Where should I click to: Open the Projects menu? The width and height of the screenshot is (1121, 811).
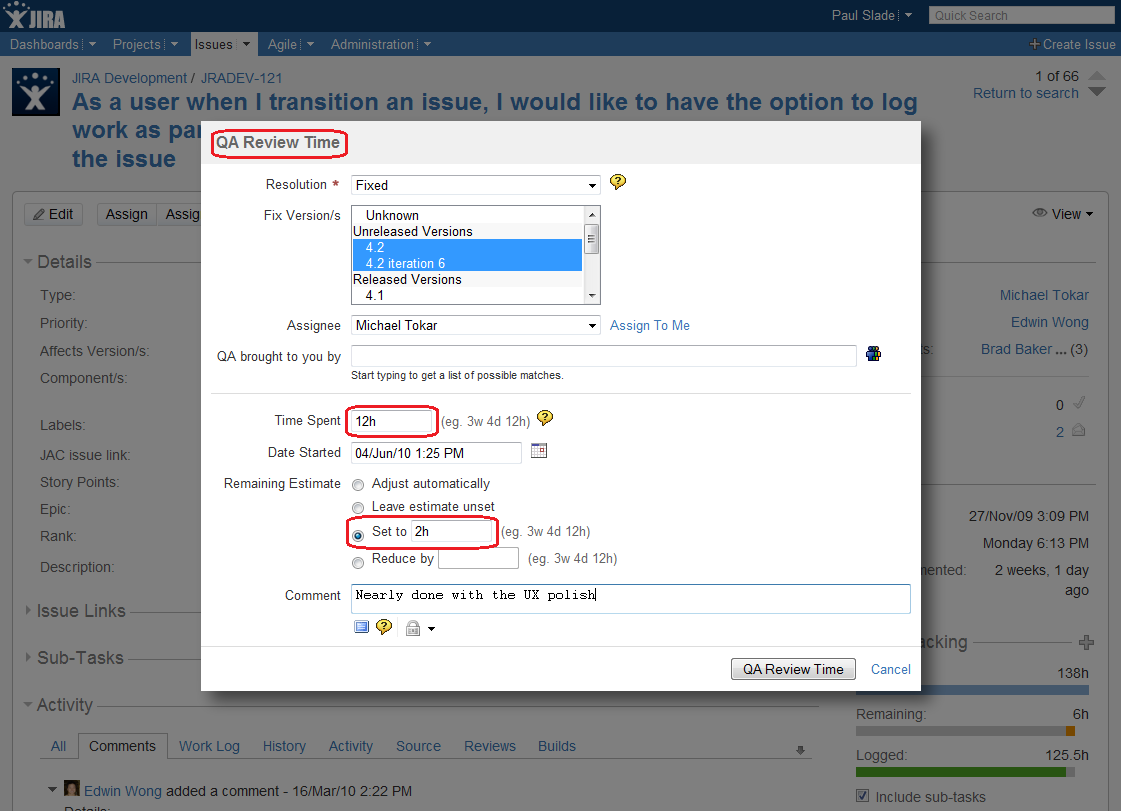coord(145,44)
